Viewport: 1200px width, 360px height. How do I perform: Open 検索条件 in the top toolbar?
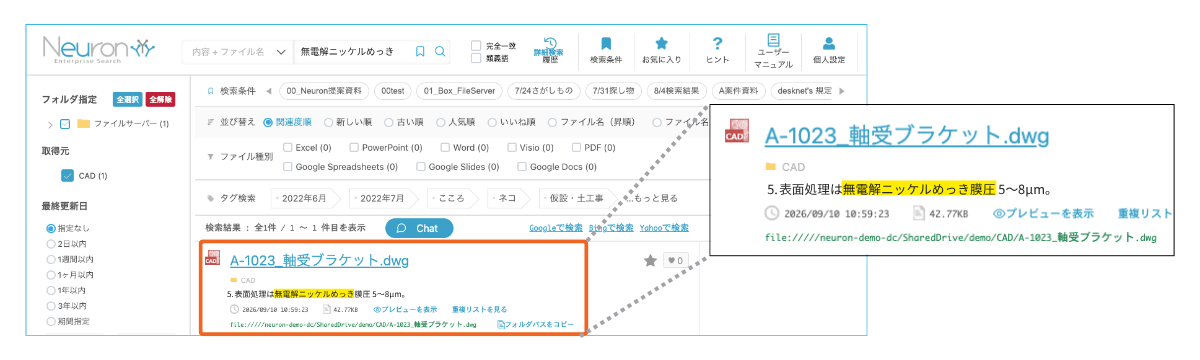pos(606,50)
